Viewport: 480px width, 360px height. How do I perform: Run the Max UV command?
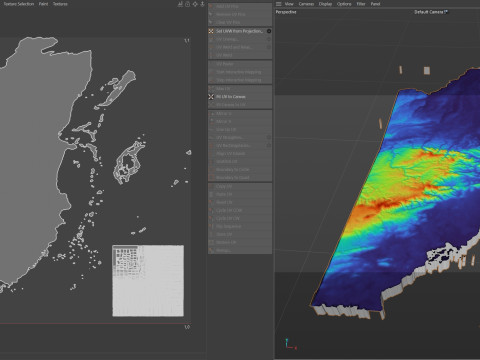click(240, 89)
